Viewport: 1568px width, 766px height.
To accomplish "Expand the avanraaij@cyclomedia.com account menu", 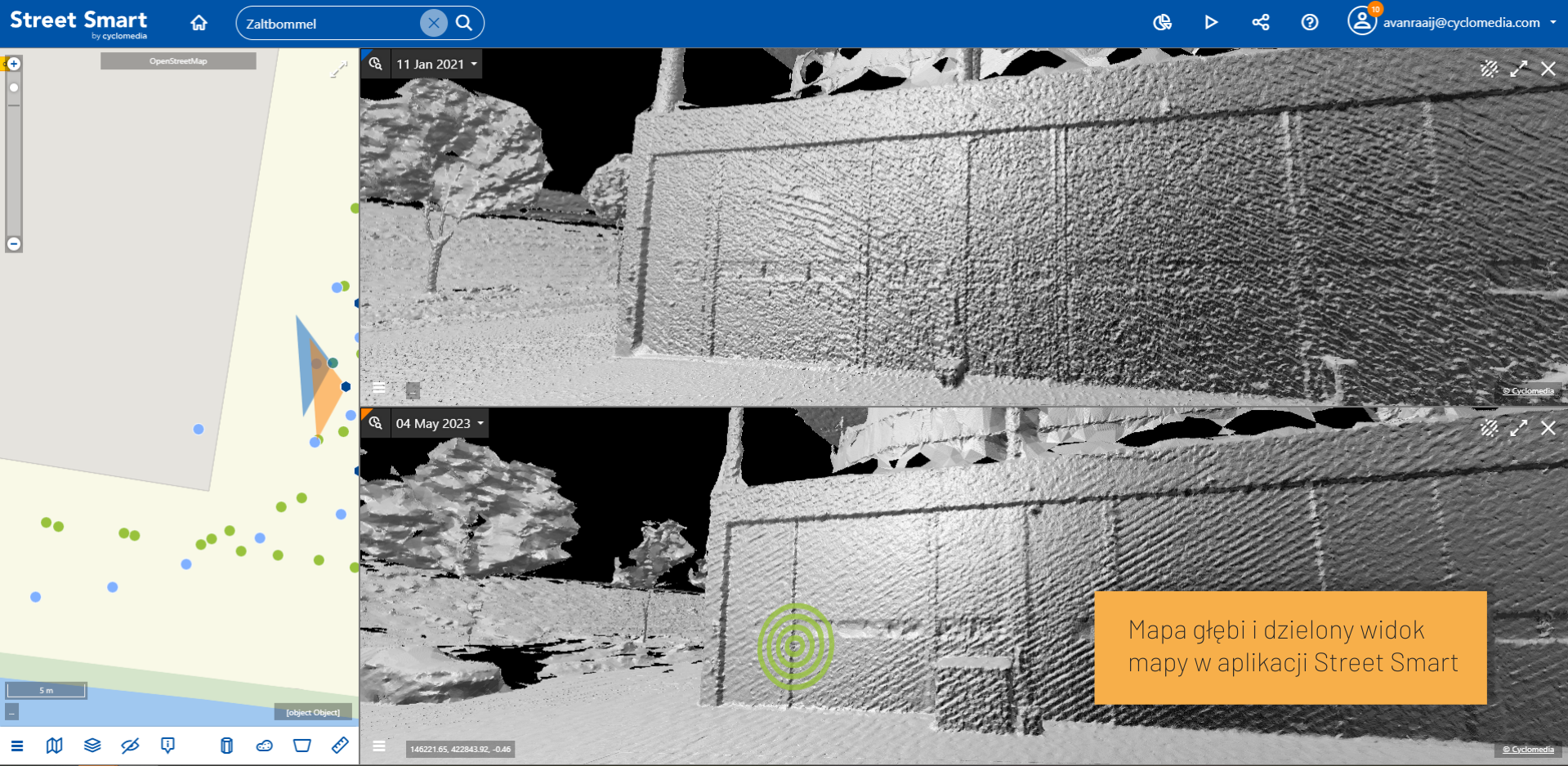I will click(x=1552, y=23).
